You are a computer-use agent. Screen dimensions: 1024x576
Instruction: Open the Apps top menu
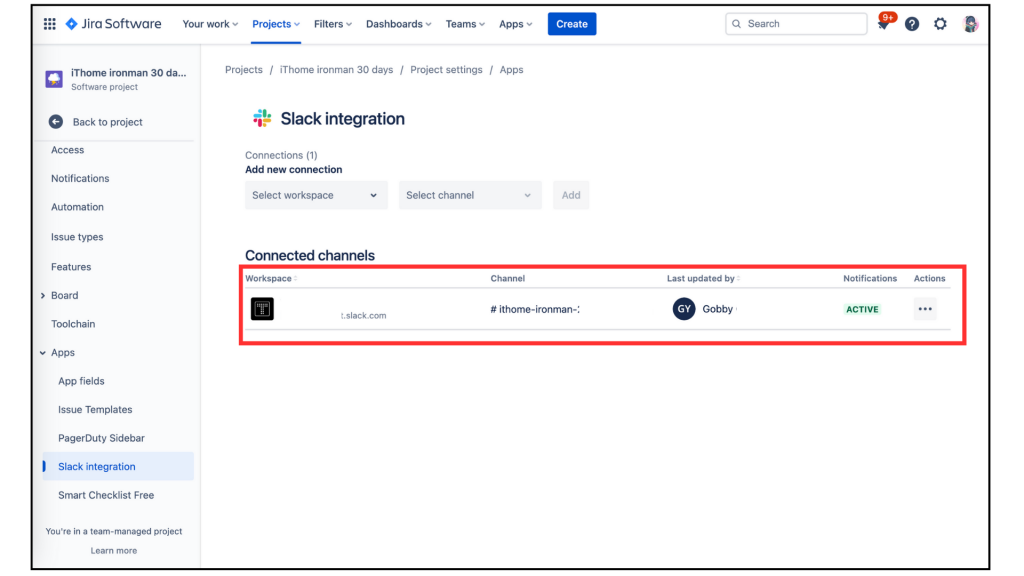(x=515, y=24)
